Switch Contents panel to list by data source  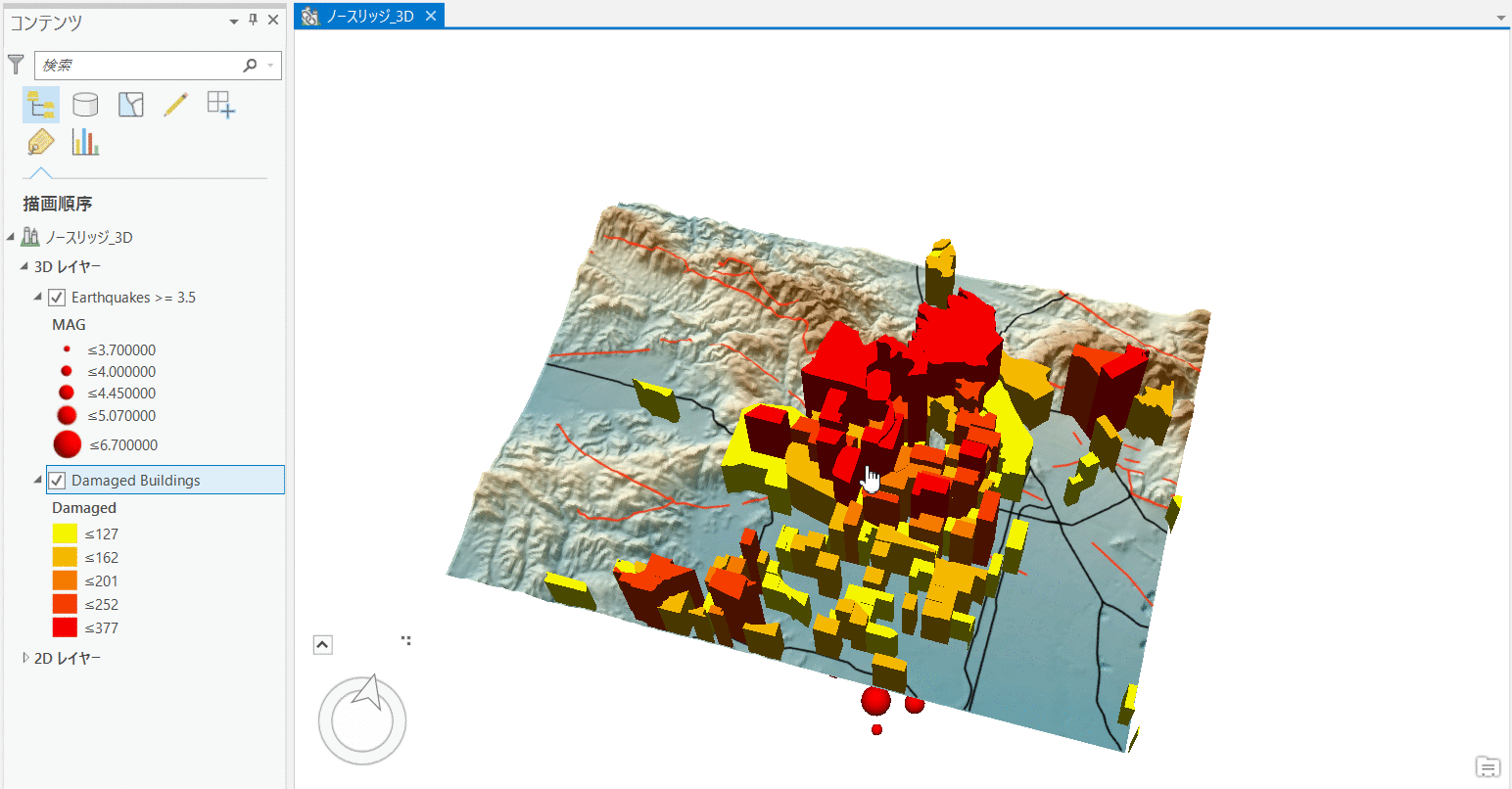point(85,104)
